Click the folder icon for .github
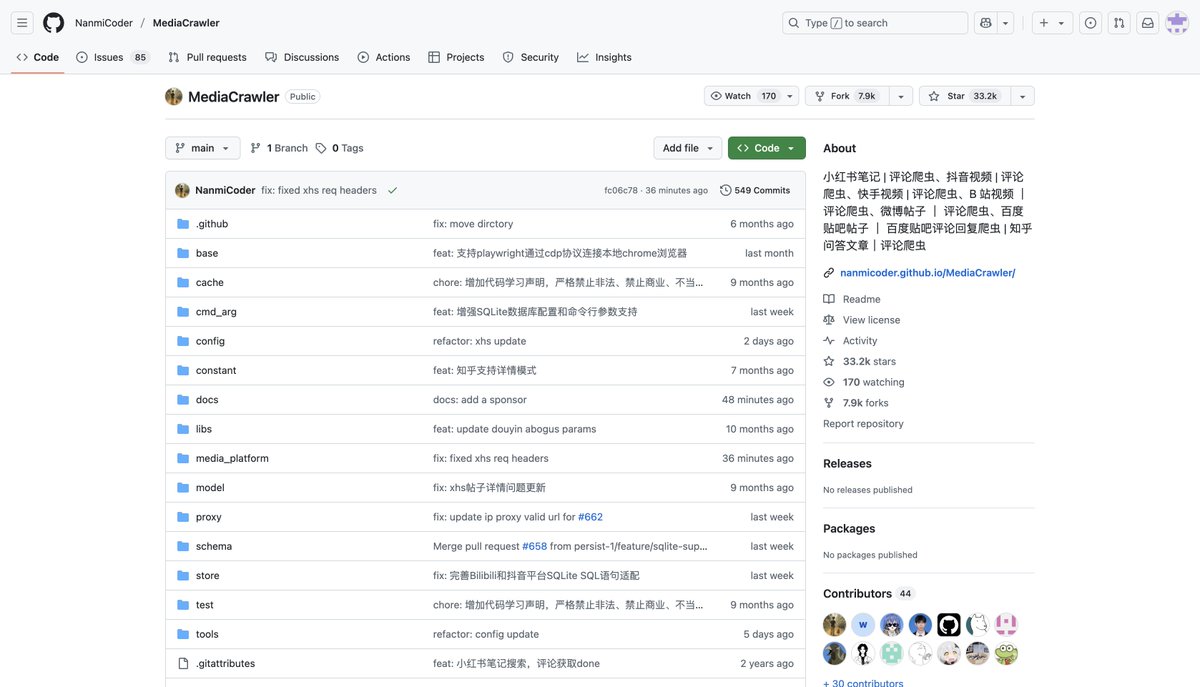This screenshot has width=1200, height=687. (x=183, y=224)
